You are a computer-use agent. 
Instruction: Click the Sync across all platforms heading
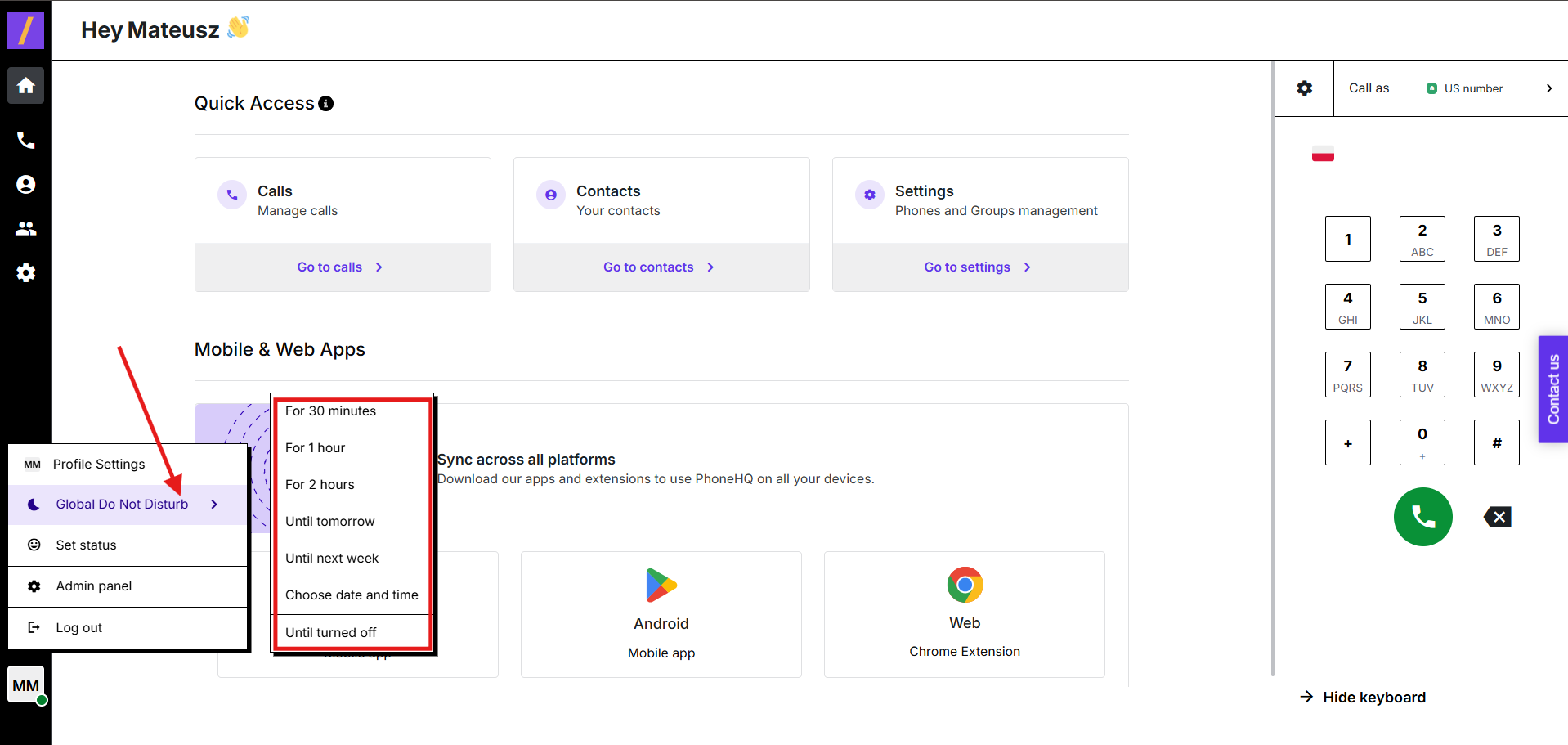pos(526,460)
